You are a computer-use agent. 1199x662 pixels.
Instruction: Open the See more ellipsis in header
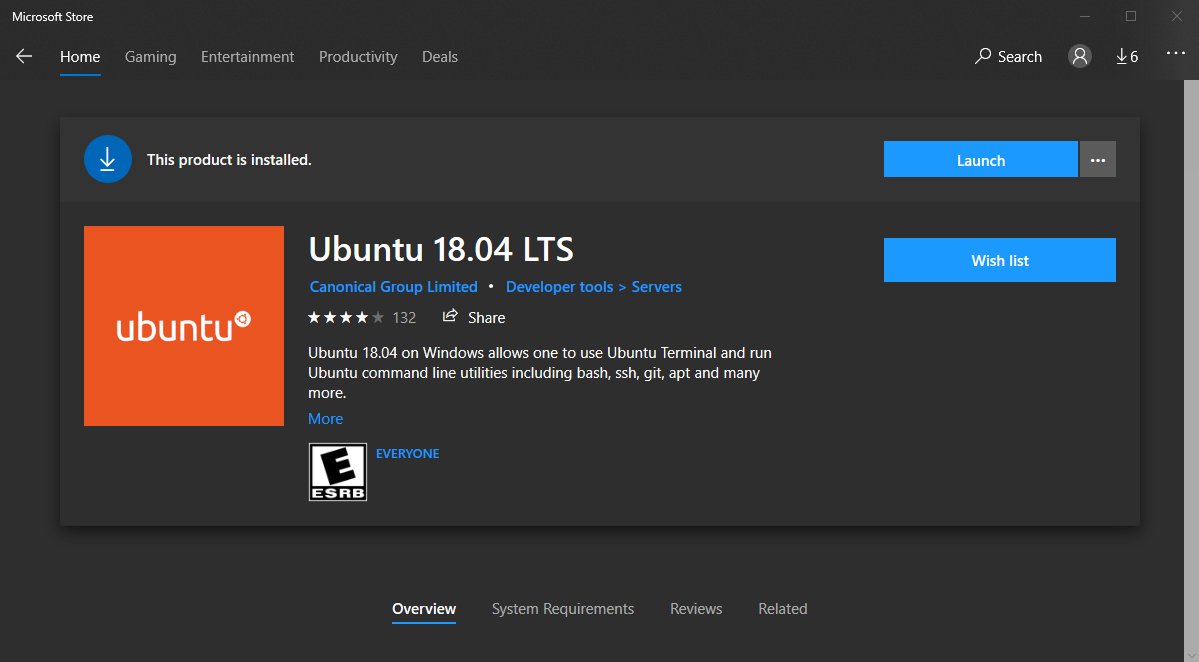coord(1175,54)
